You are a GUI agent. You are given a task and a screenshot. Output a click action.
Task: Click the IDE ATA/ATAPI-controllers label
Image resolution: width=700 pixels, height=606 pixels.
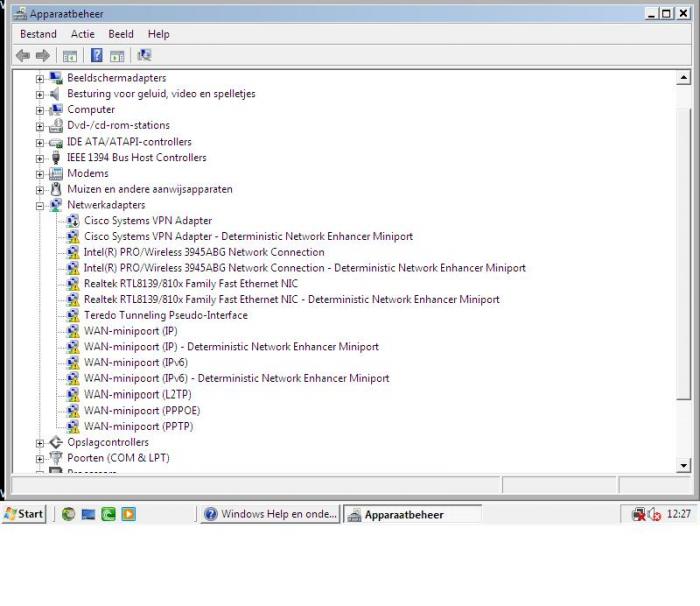pos(129,142)
